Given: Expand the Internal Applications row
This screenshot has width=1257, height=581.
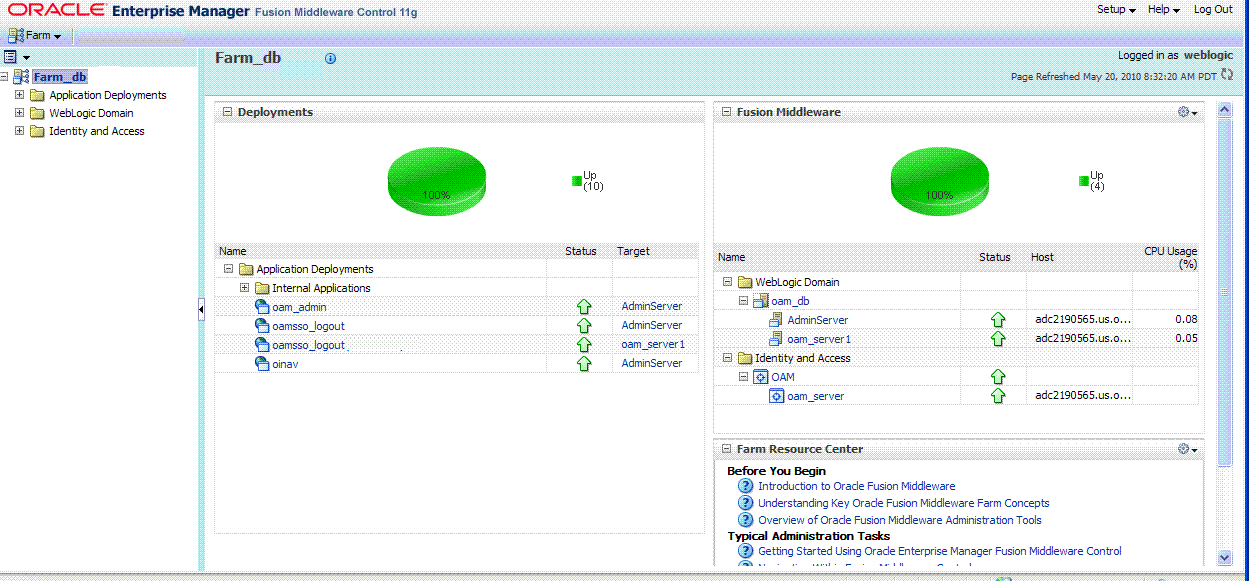Looking at the screenshot, I should pyautogui.click(x=245, y=288).
